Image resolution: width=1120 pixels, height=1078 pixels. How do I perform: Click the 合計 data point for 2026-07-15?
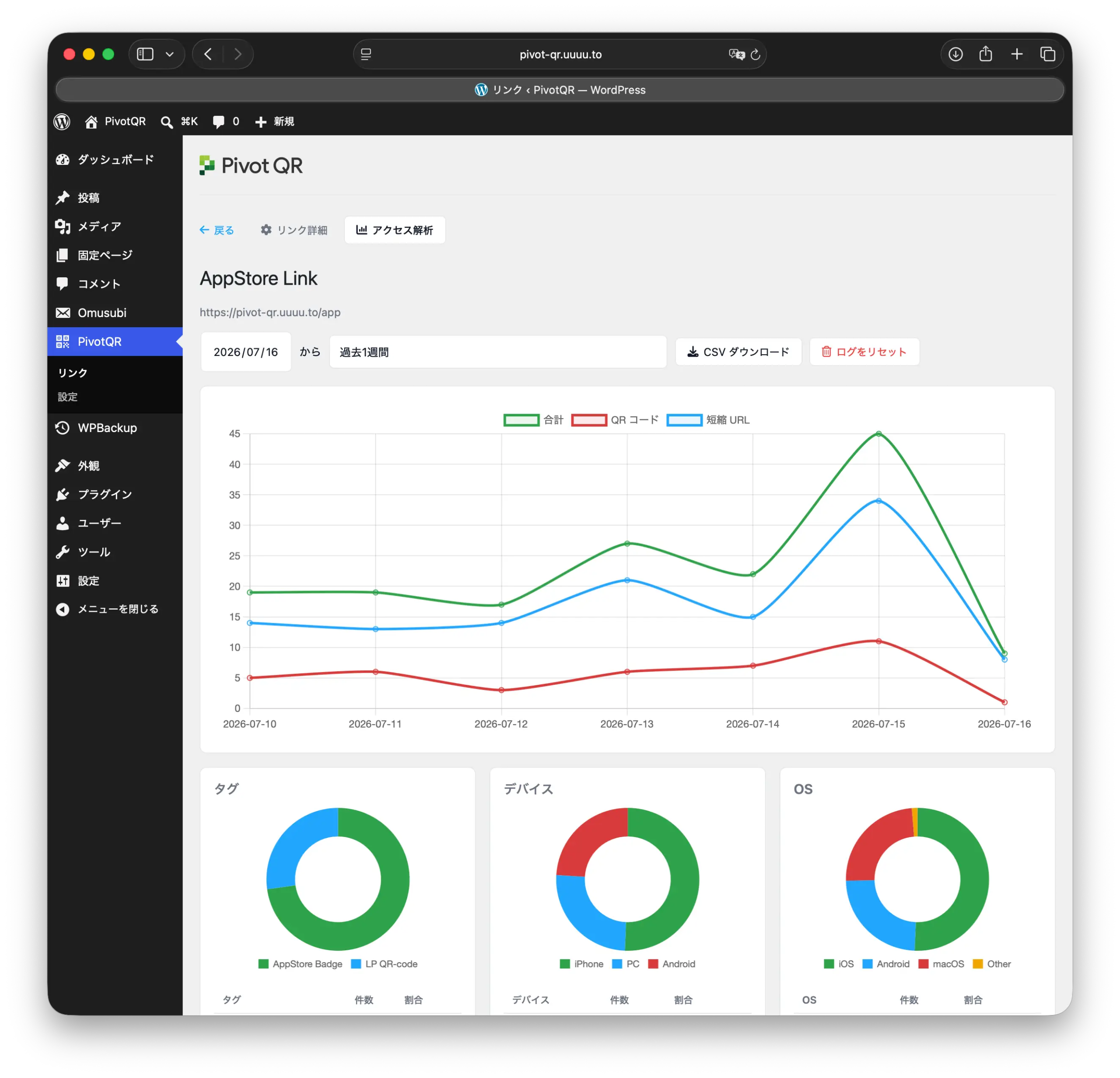tap(878, 434)
